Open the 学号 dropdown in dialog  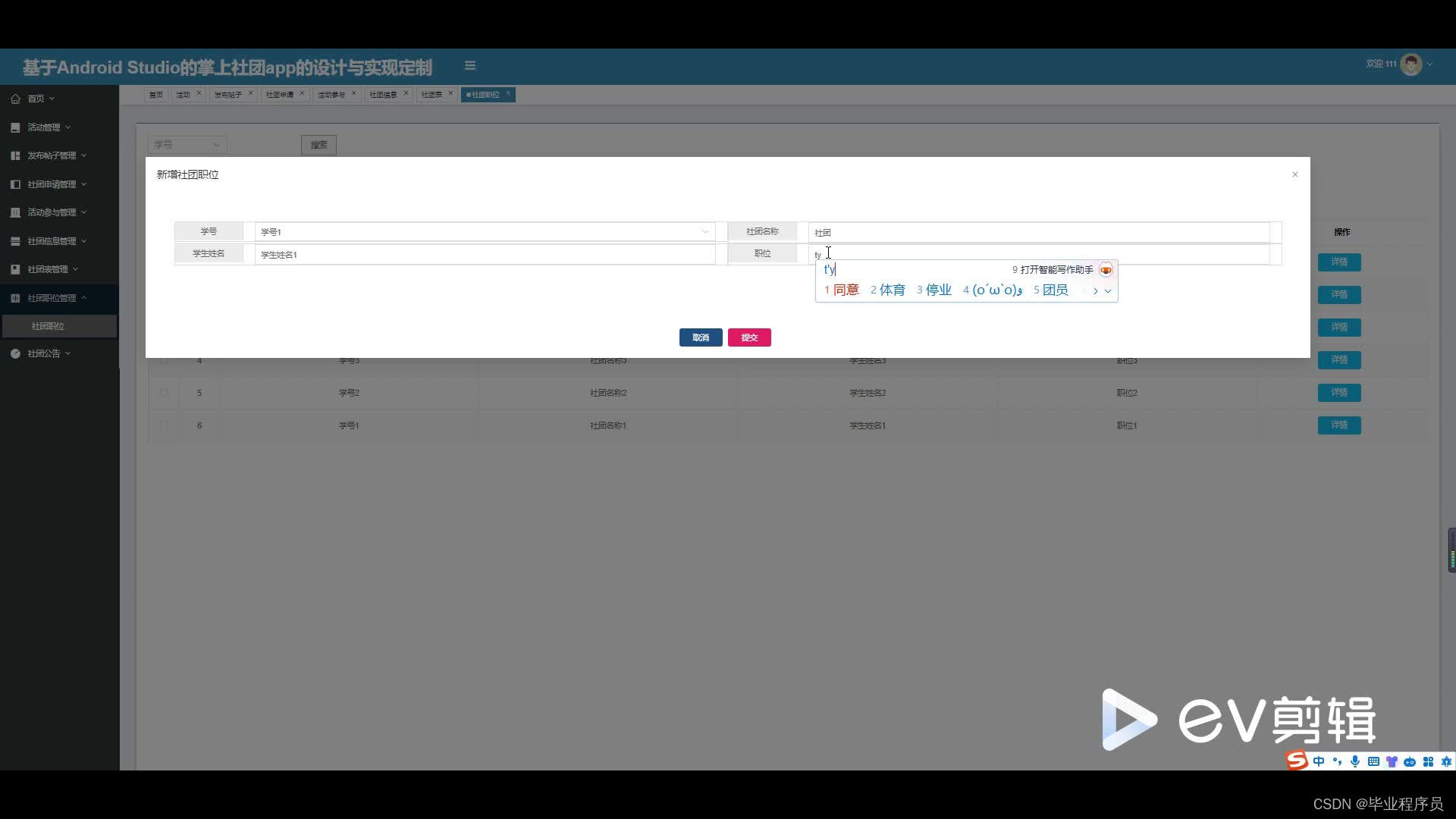pos(484,232)
